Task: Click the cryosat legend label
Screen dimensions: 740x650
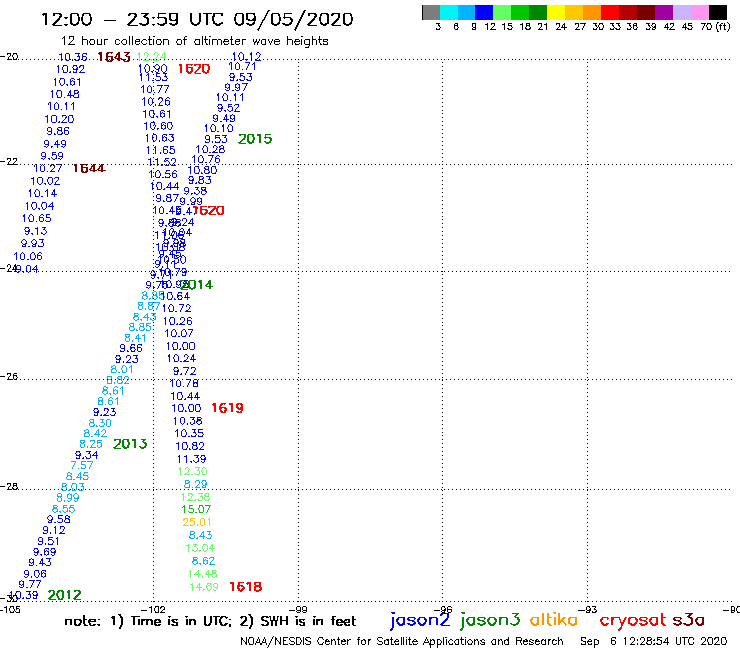Action: [x=633, y=620]
